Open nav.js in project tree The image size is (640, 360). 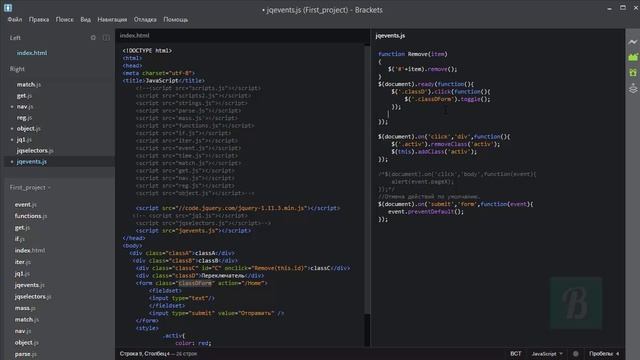point(22,331)
